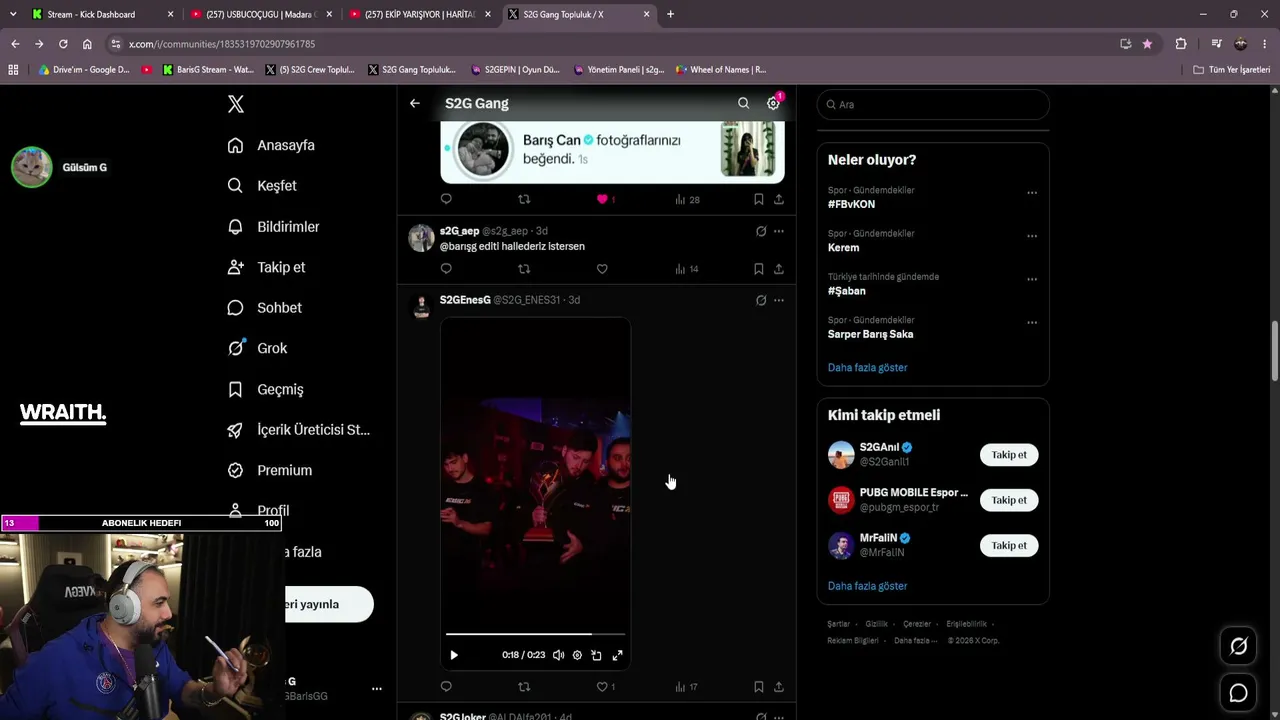The width and height of the screenshot is (1280, 720).
Task: Reply to the Barış Can photo post
Action: point(446,199)
